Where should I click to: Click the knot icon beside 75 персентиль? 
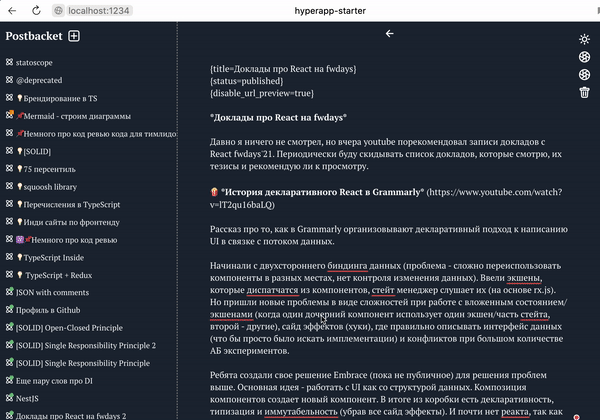10,168
